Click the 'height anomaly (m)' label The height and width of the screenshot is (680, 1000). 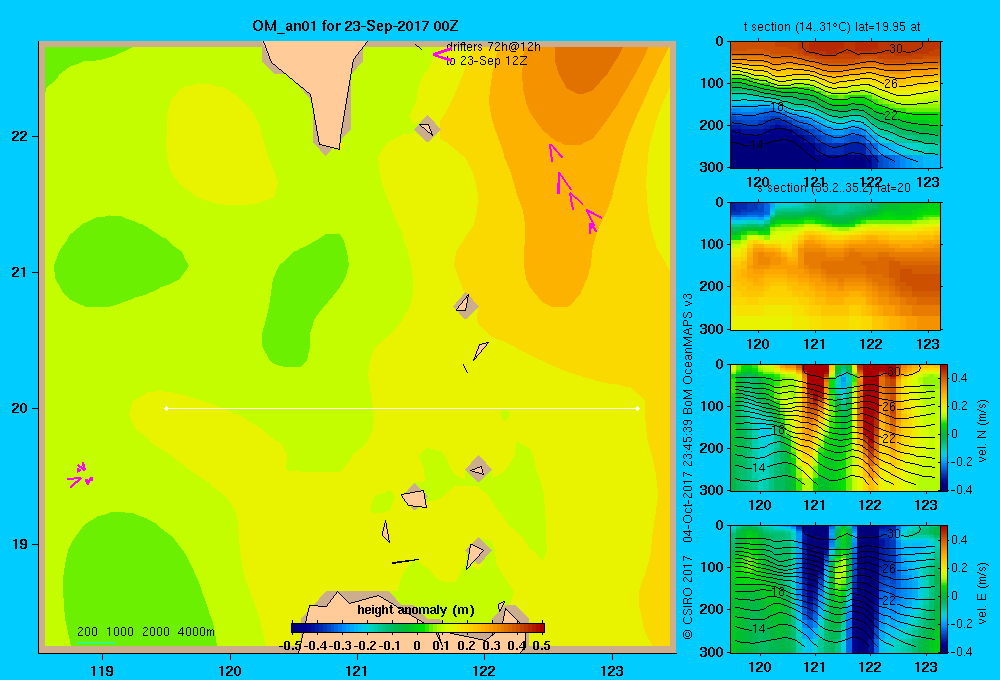click(x=416, y=610)
